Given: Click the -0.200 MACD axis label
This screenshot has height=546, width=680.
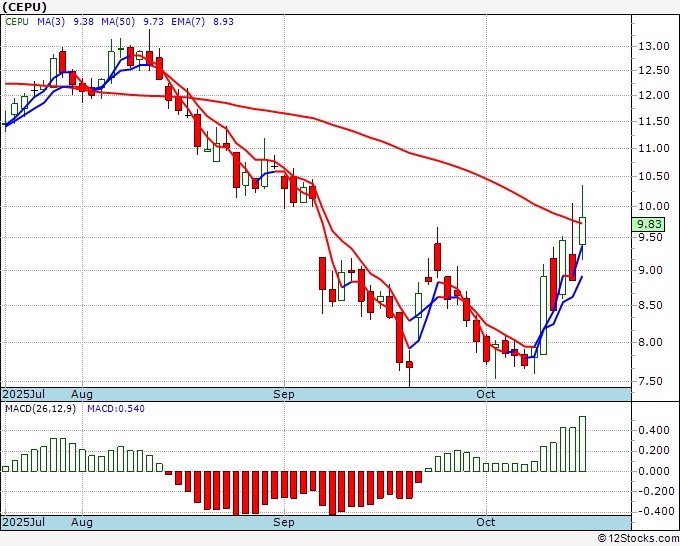Looking at the screenshot, I should pyautogui.click(x=654, y=491).
